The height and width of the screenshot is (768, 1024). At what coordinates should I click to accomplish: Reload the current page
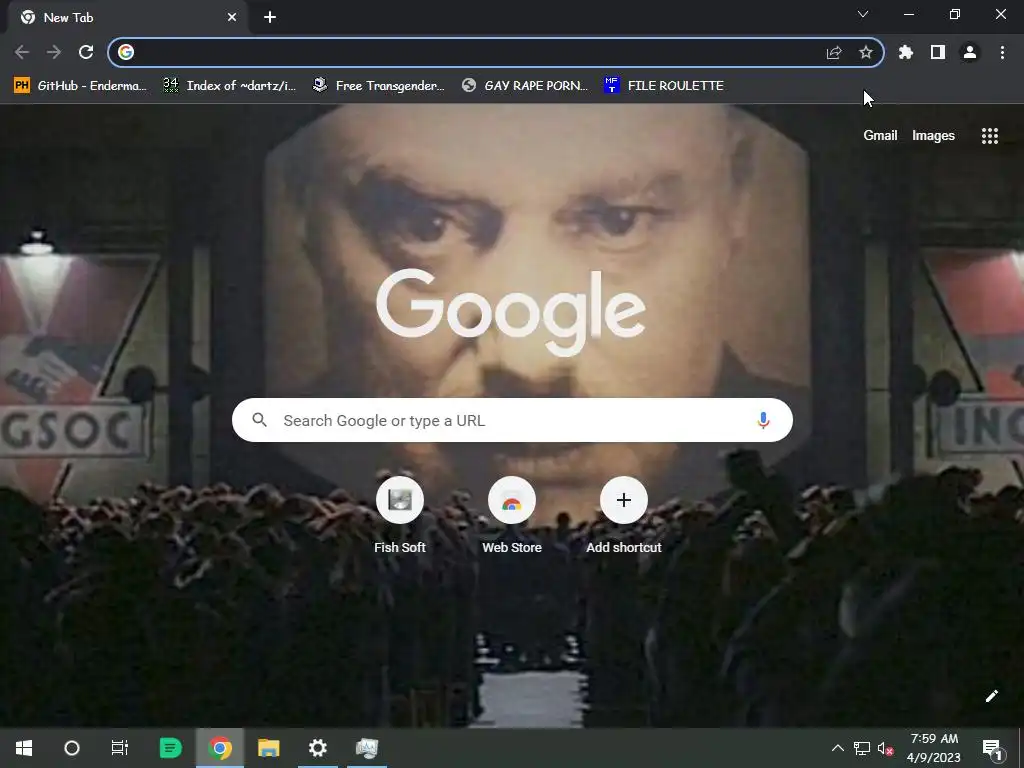[x=86, y=52]
